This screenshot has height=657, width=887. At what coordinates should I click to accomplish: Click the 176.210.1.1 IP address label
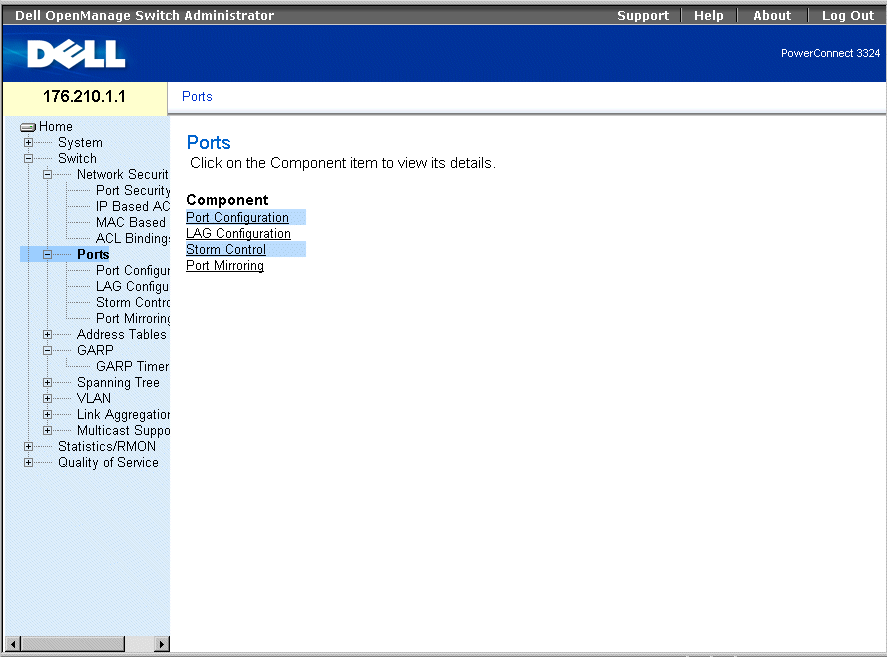(84, 97)
